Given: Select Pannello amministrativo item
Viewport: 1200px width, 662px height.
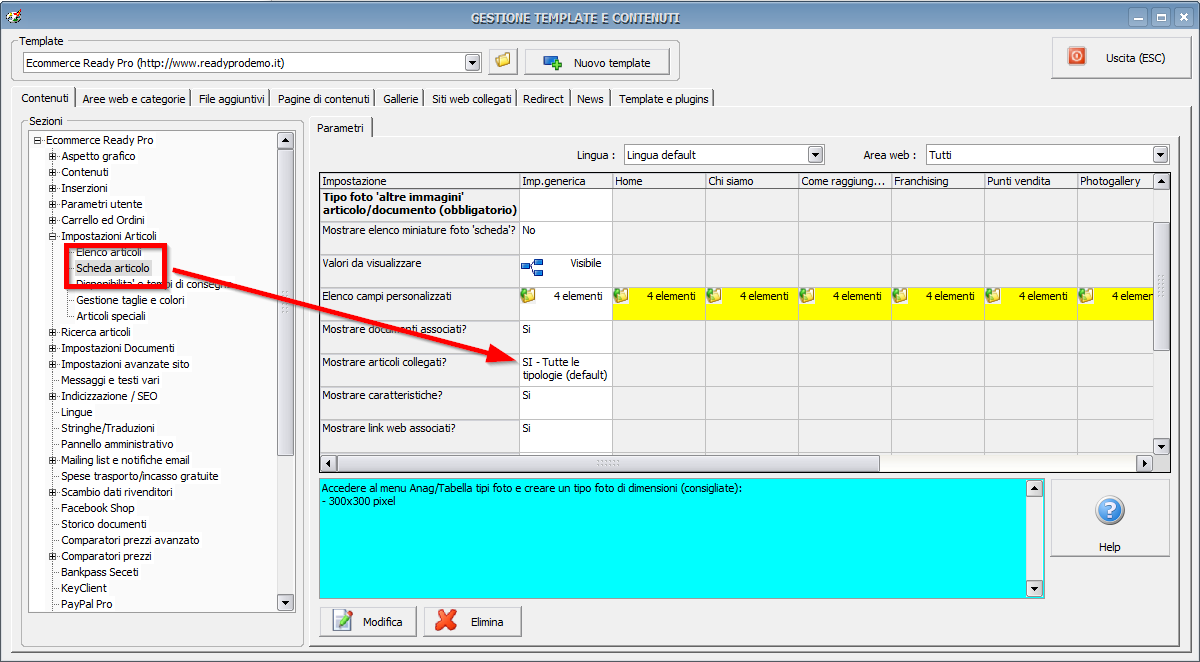Looking at the screenshot, I should (117, 444).
